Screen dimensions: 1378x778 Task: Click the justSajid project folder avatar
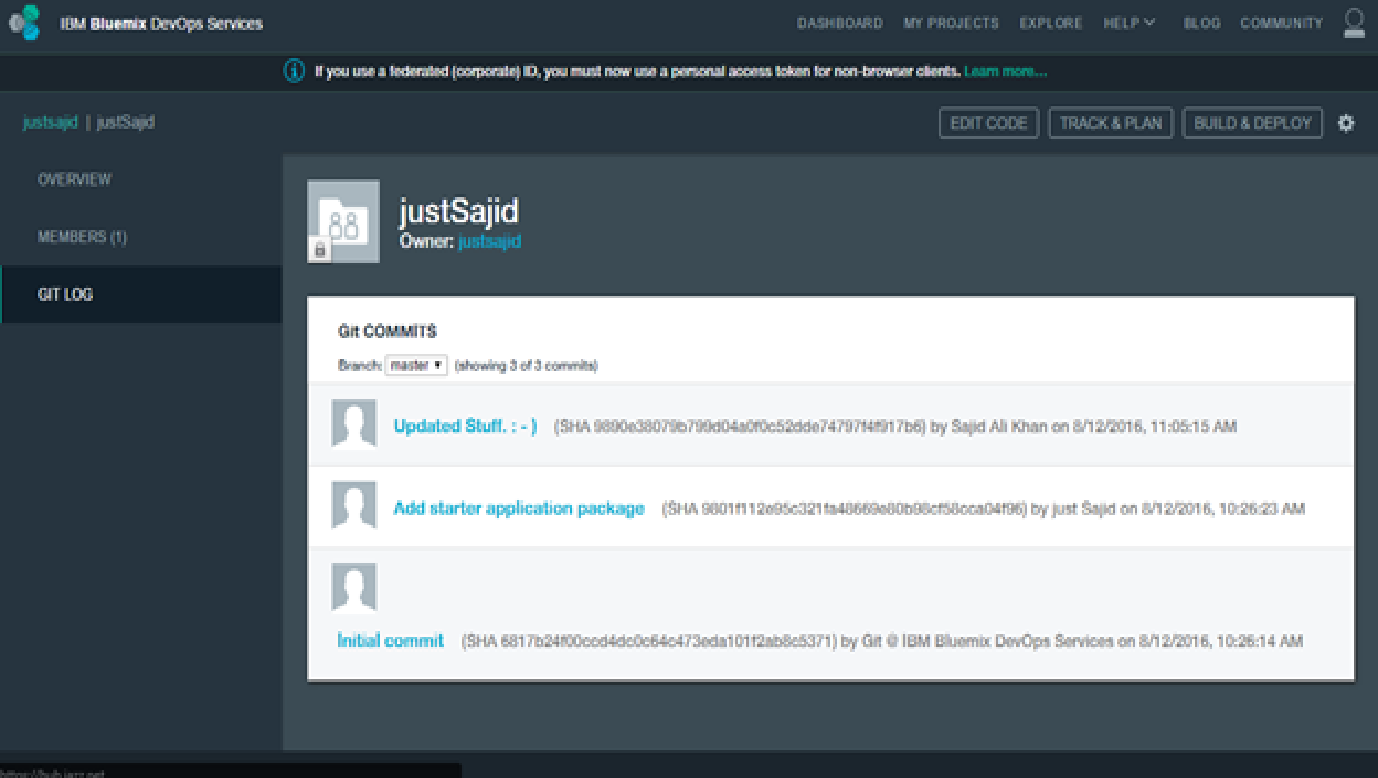pos(343,221)
